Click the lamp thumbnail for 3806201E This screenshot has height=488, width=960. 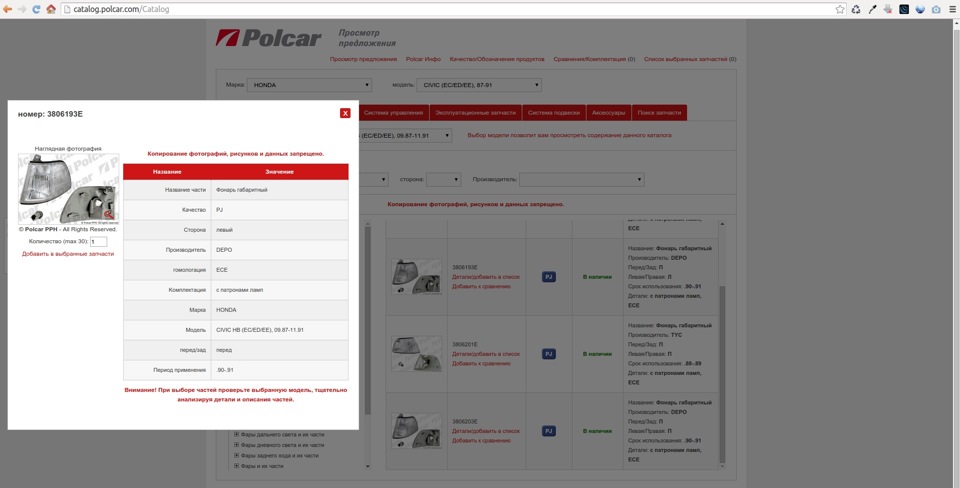point(416,354)
